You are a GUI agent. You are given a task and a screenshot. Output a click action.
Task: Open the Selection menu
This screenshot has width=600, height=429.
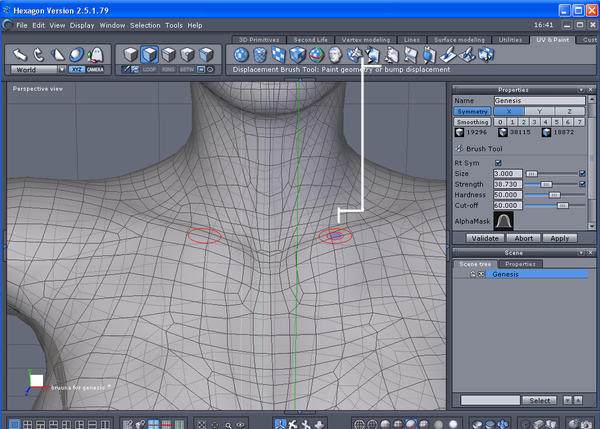point(146,24)
